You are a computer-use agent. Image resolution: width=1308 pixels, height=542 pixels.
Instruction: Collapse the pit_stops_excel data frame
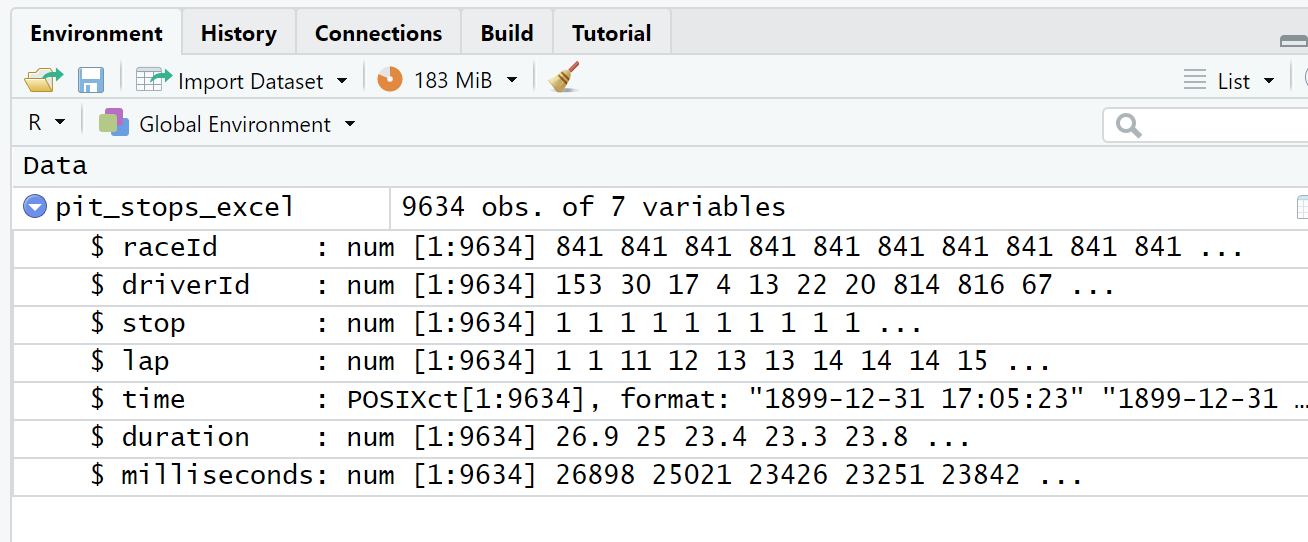click(35, 207)
